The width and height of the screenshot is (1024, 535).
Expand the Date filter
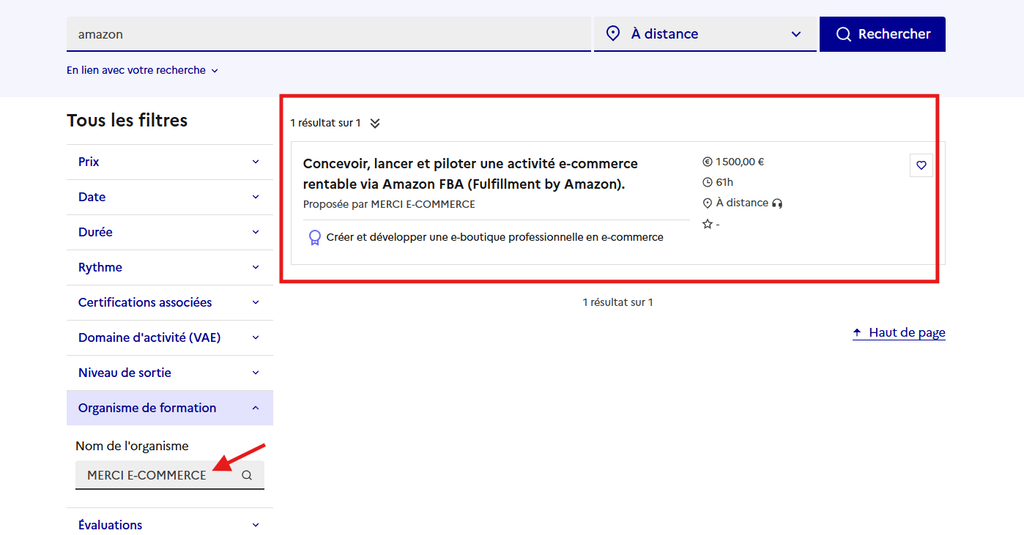(x=170, y=197)
